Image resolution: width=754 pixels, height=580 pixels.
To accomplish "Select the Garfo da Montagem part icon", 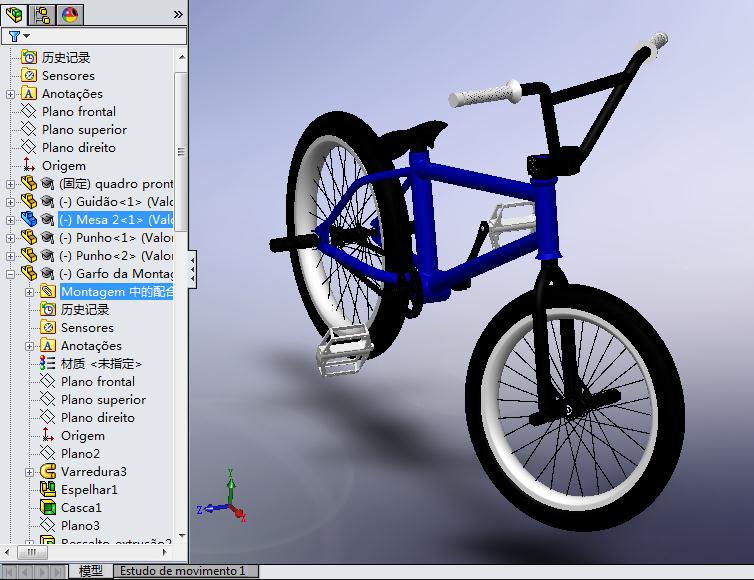I will (29, 273).
